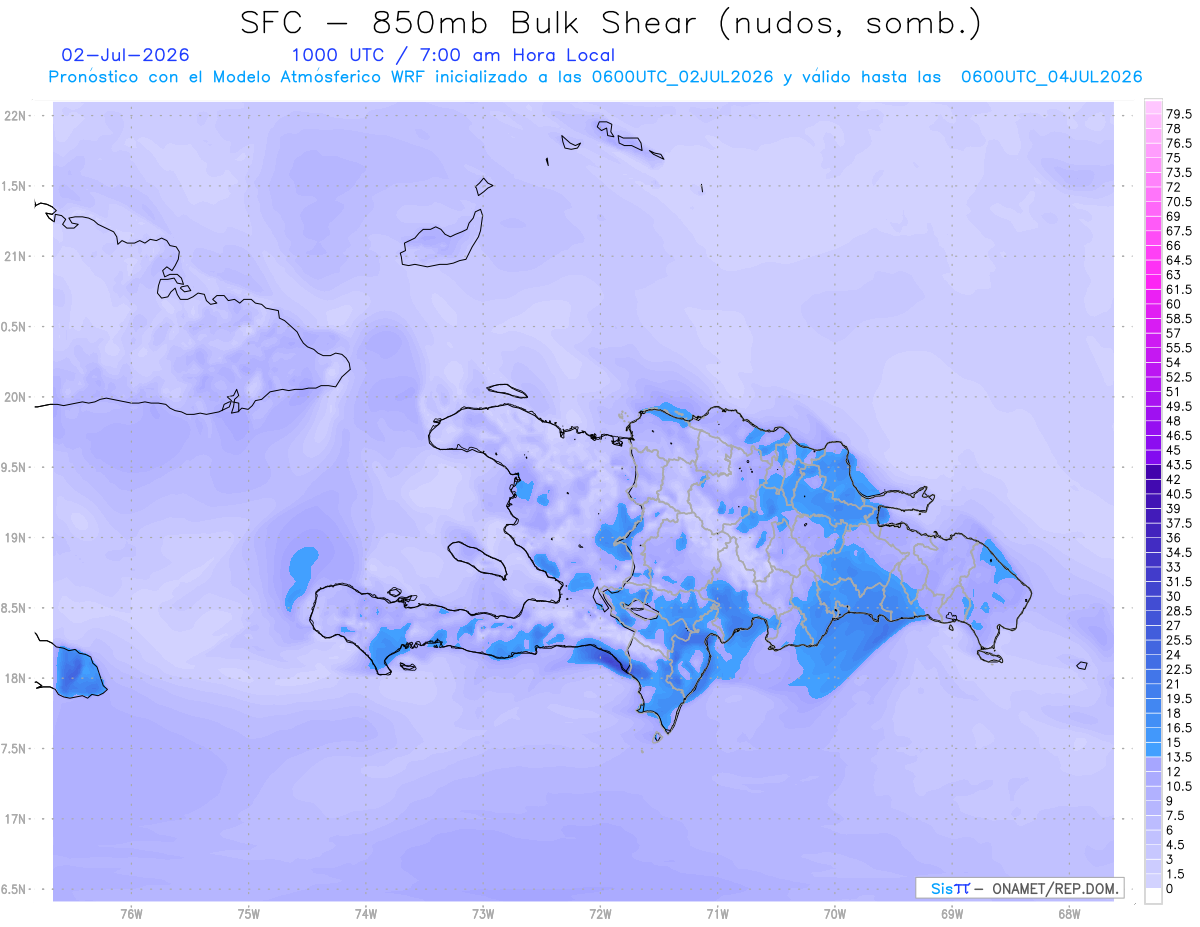Viewport: 1200px width, 927px height.
Task: Click the legend value '7.5'
Action: (1176, 815)
